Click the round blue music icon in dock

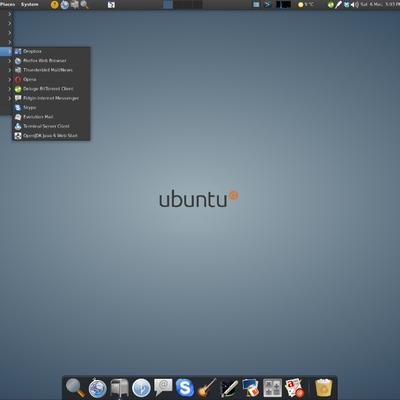(x=141, y=388)
